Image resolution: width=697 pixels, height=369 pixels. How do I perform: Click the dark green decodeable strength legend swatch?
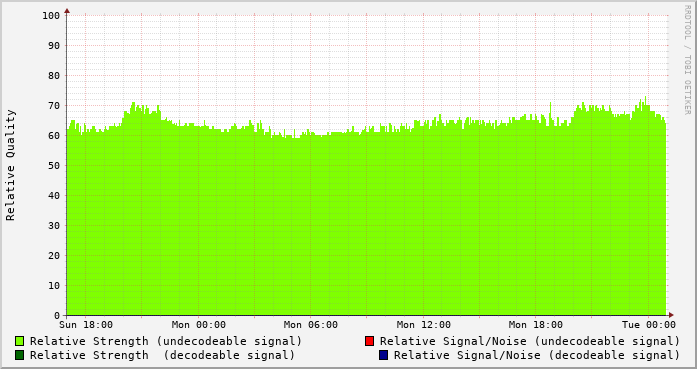pyautogui.click(x=20, y=355)
